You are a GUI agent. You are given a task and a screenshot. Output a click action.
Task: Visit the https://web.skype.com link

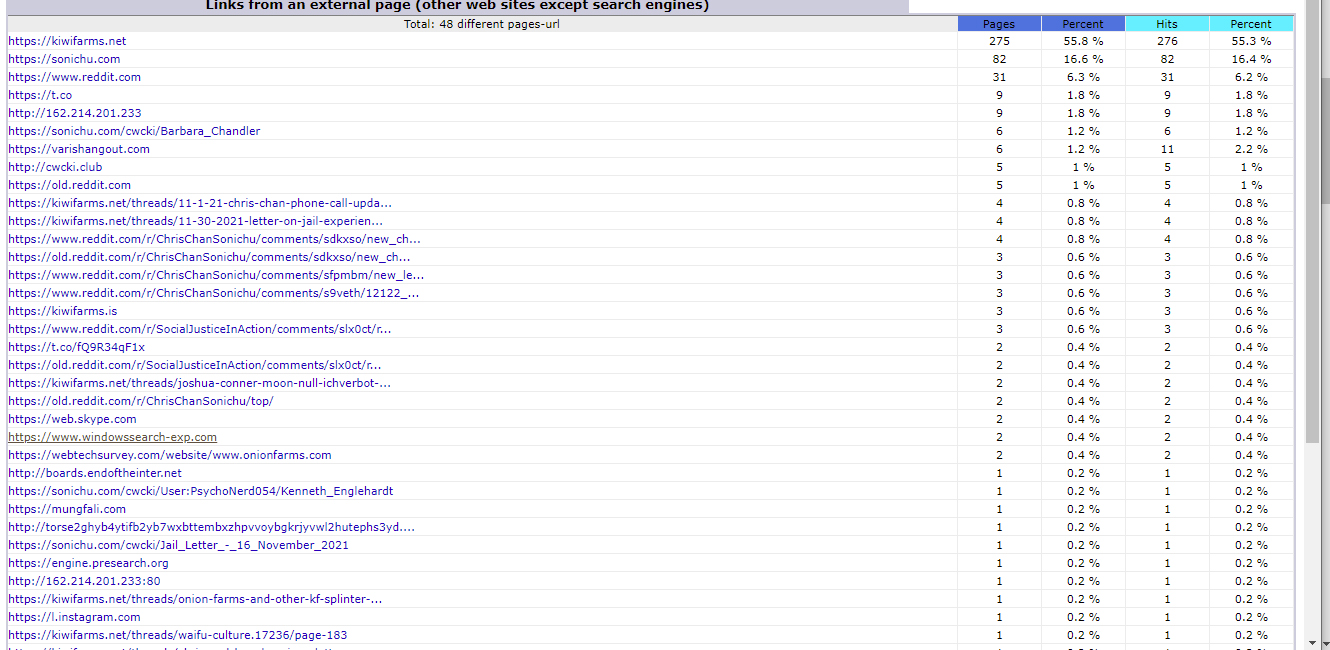click(72, 419)
